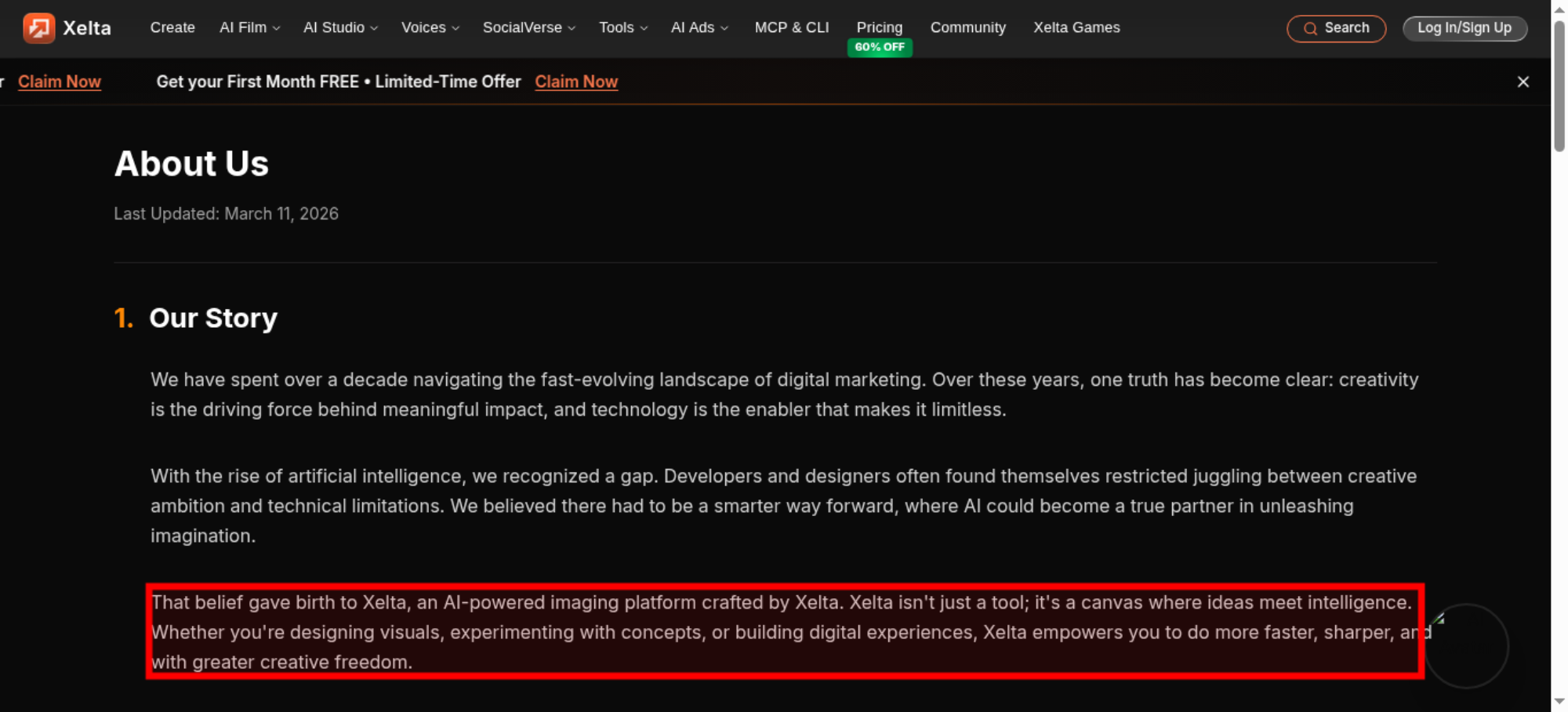Expand the AI Ads dropdown
This screenshot has height=712, width=1568.
click(x=699, y=27)
